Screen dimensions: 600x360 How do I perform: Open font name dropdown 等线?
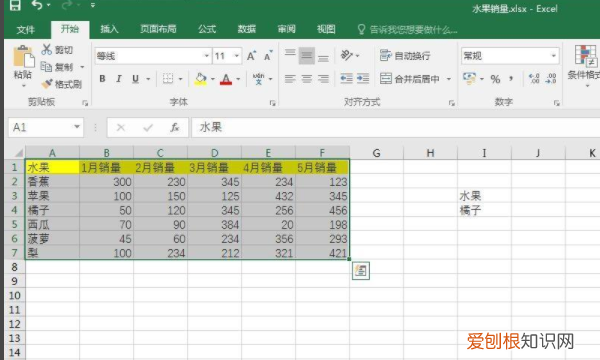(207, 56)
